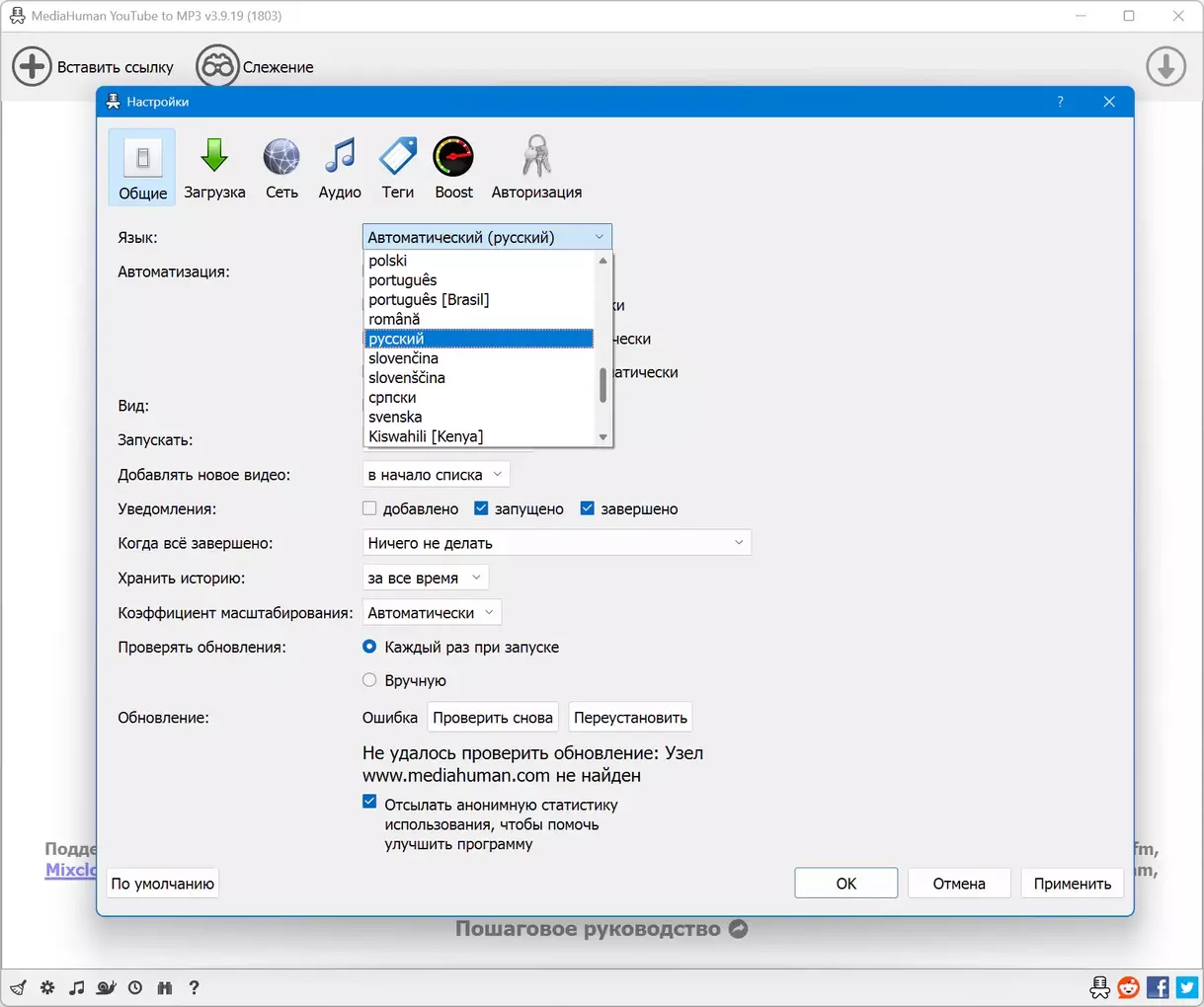Uncheck the "завершено" notification checkbox
The width and height of the screenshot is (1204, 1007).
[588, 508]
